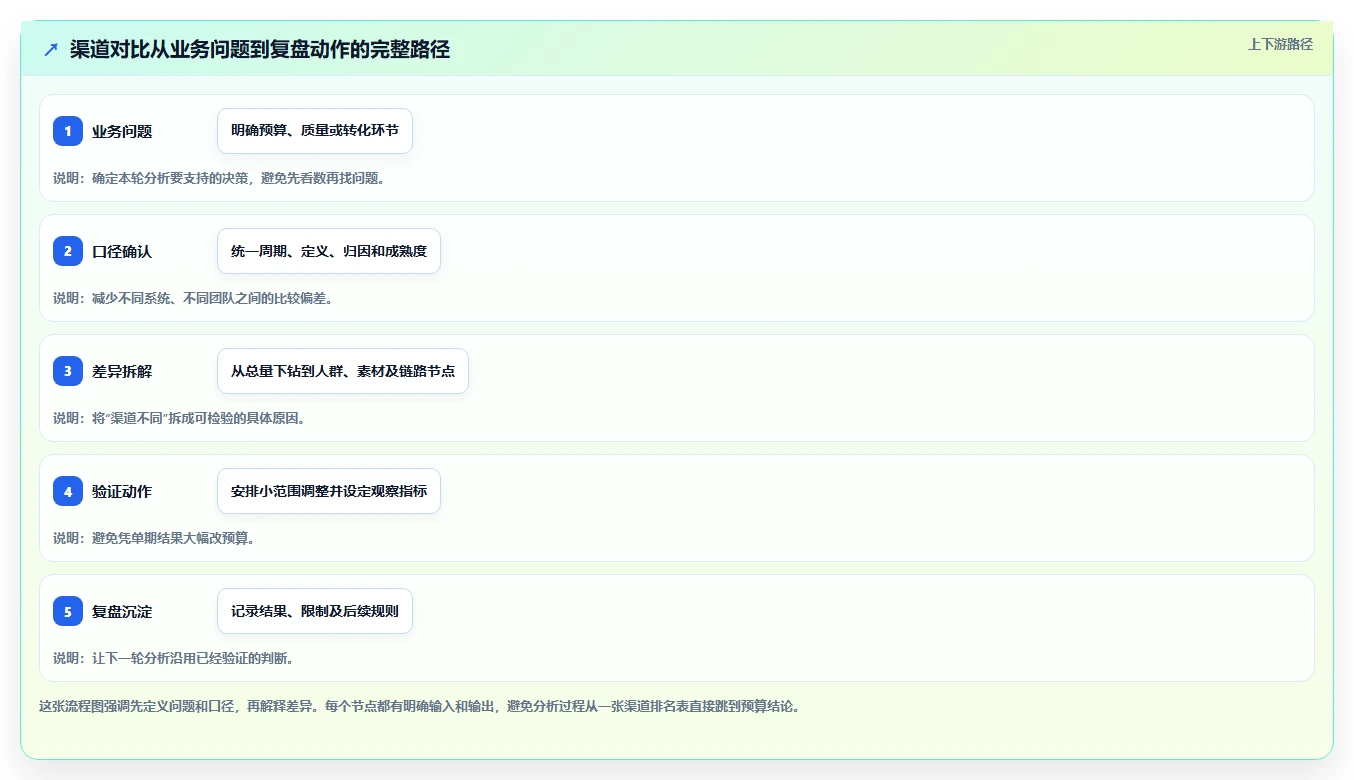Click the step number 5 badge
The width and height of the screenshot is (1354, 780).
click(x=68, y=611)
